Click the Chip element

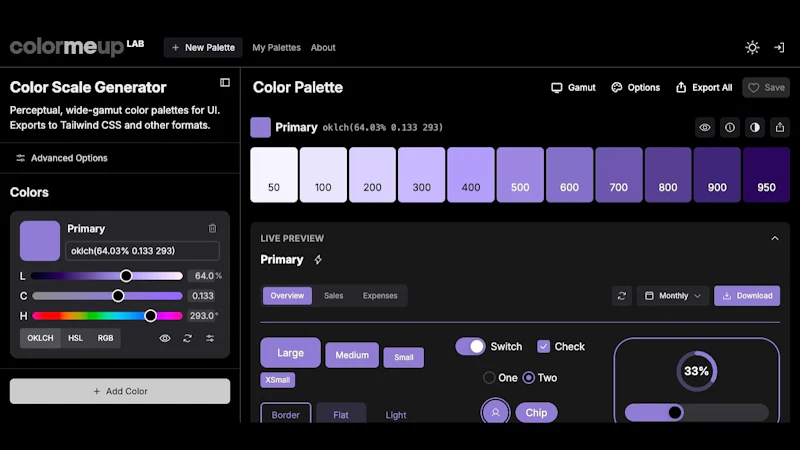click(536, 413)
